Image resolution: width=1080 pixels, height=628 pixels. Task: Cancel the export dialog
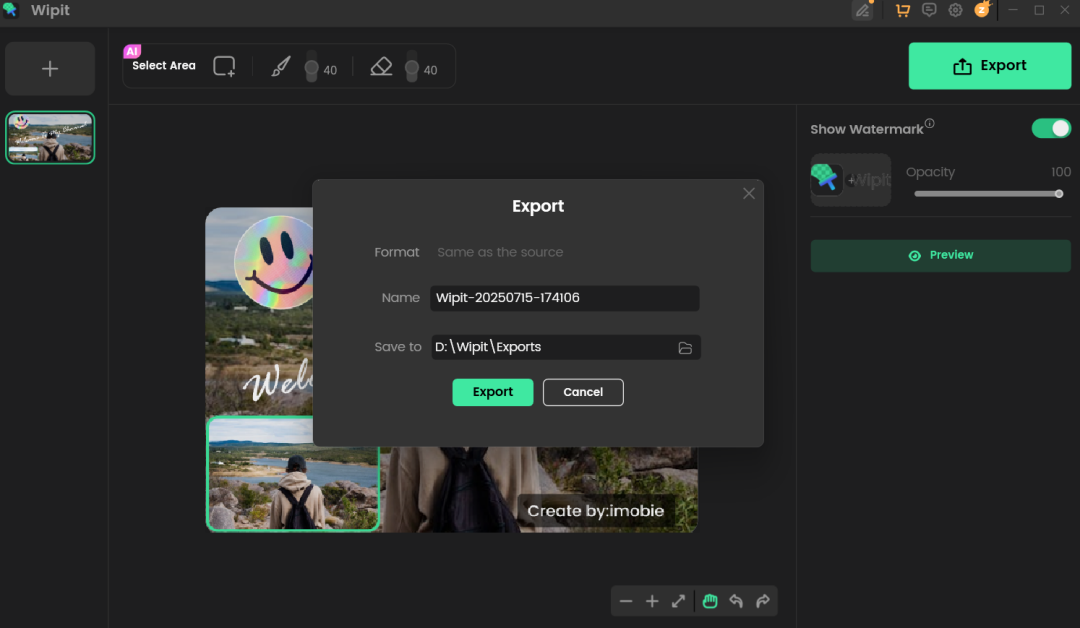(583, 392)
